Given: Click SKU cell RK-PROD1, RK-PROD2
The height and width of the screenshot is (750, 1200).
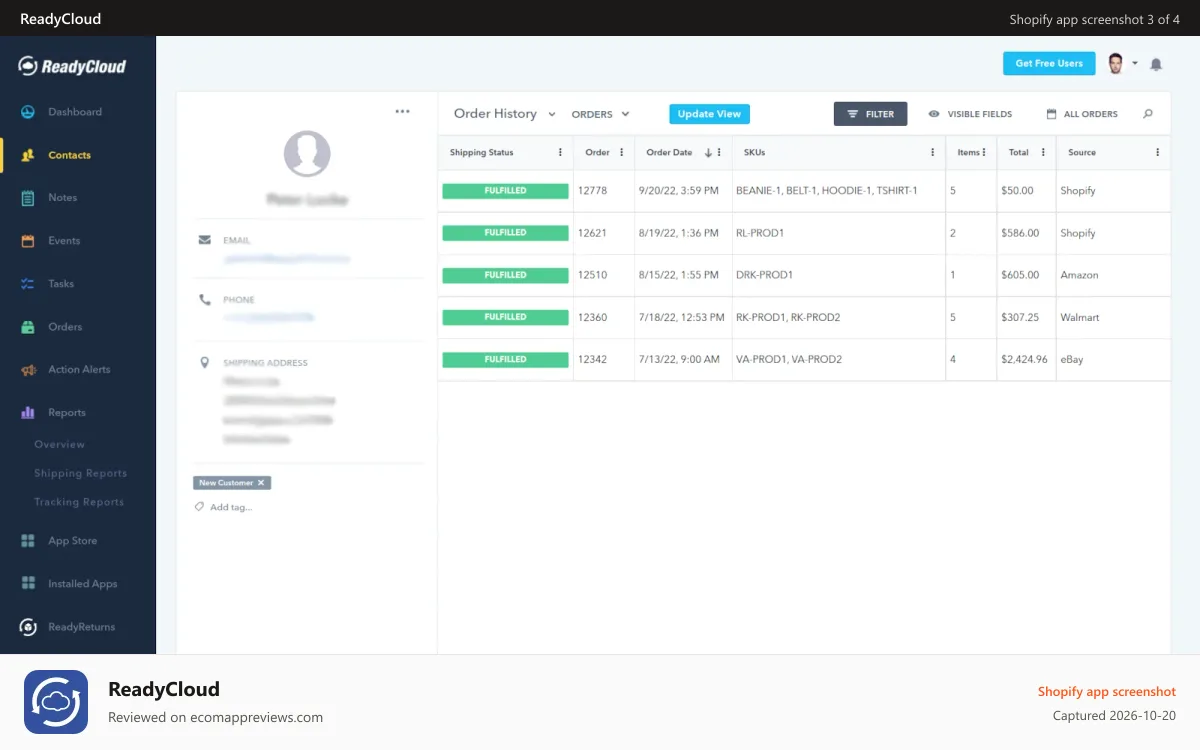Looking at the screenshot, I should (x=788, y=317).
